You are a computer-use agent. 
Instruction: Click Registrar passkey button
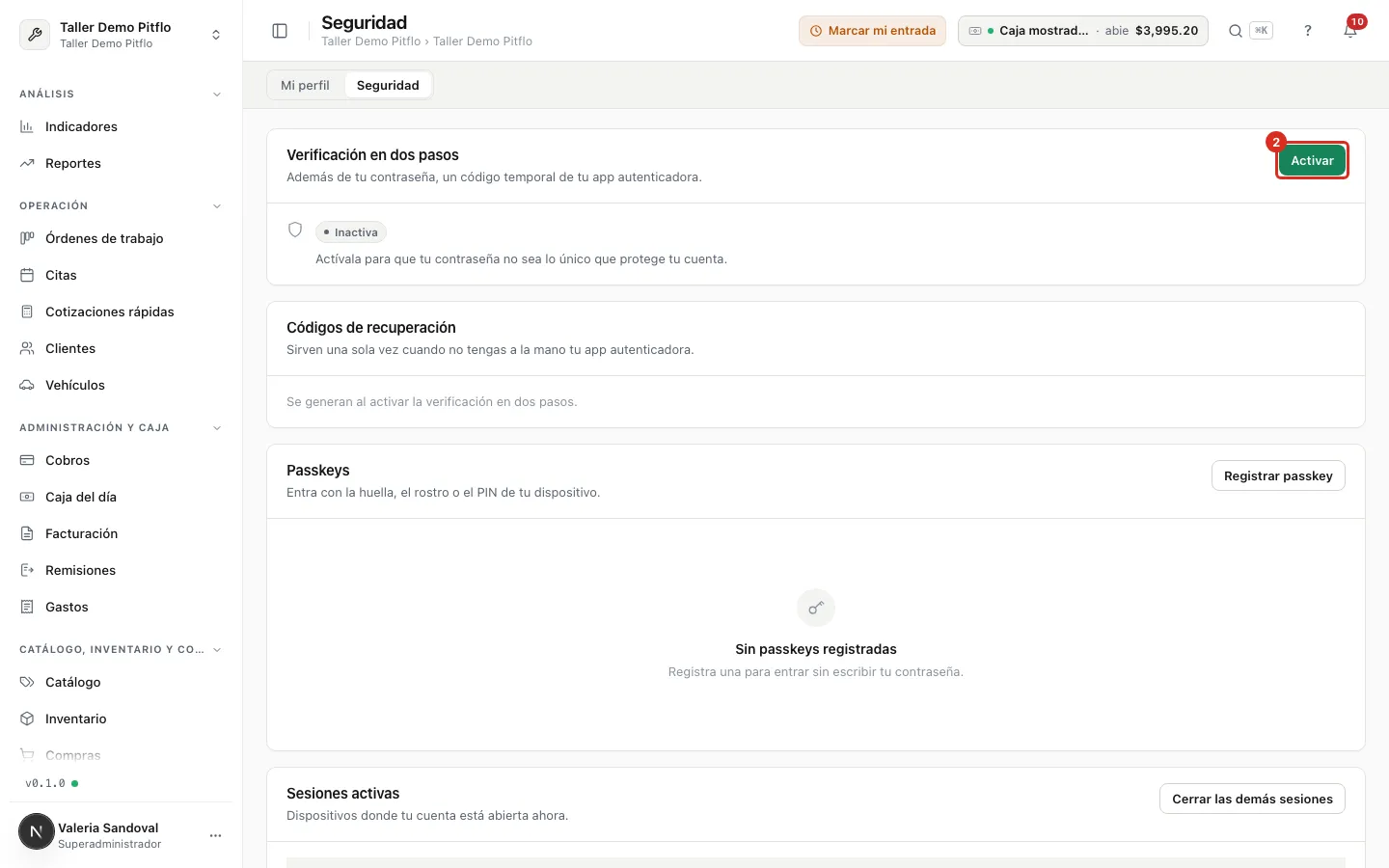click(x=1278, y=475)
